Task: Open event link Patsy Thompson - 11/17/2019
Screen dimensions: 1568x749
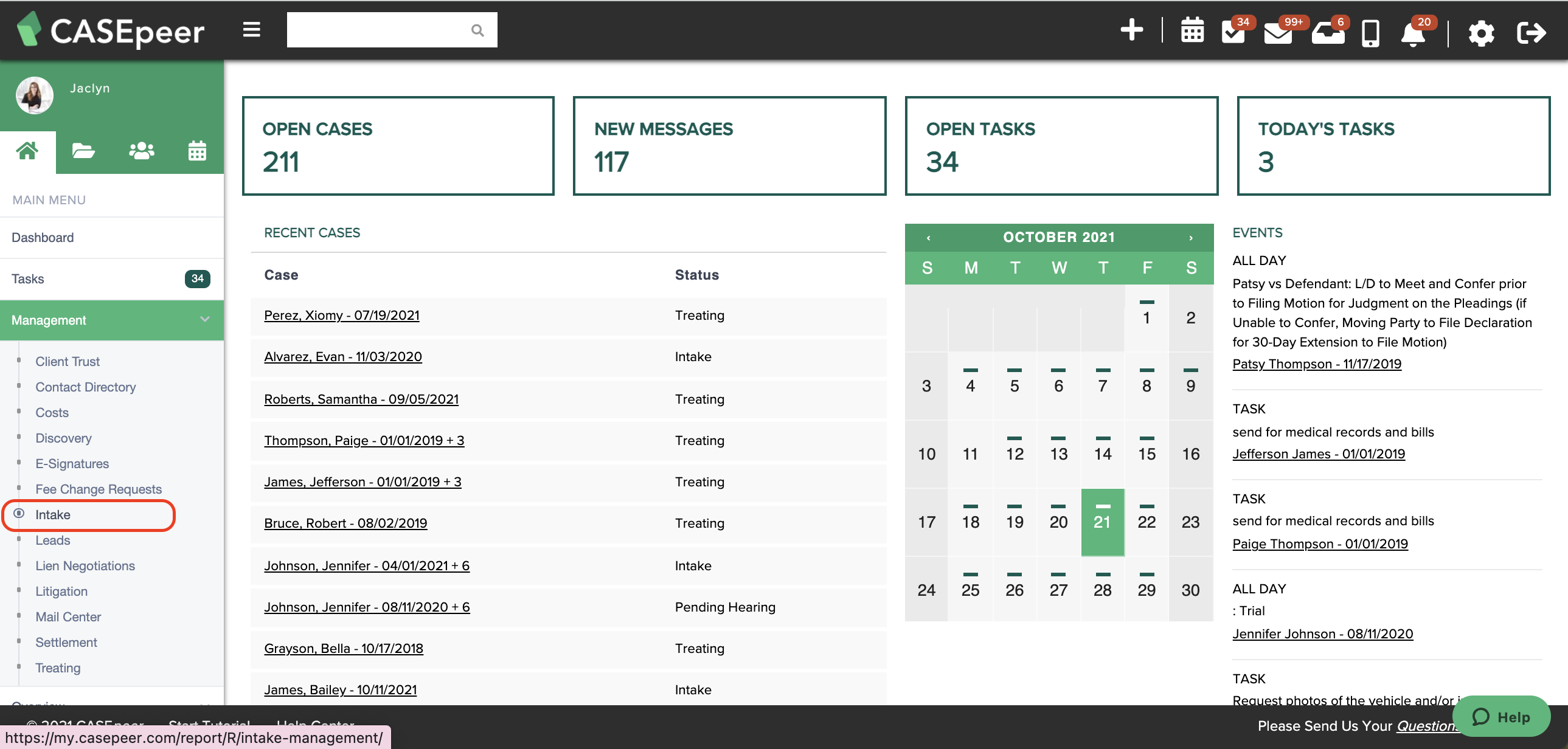Action: tap(1317, 364)
